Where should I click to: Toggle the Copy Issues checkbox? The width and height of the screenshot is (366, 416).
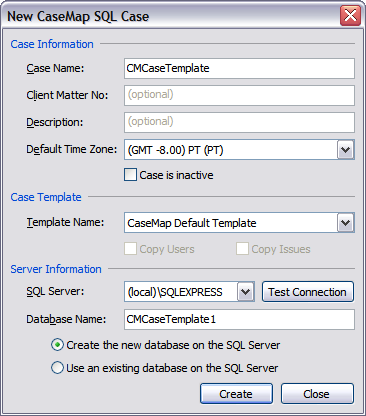[242, 249]
